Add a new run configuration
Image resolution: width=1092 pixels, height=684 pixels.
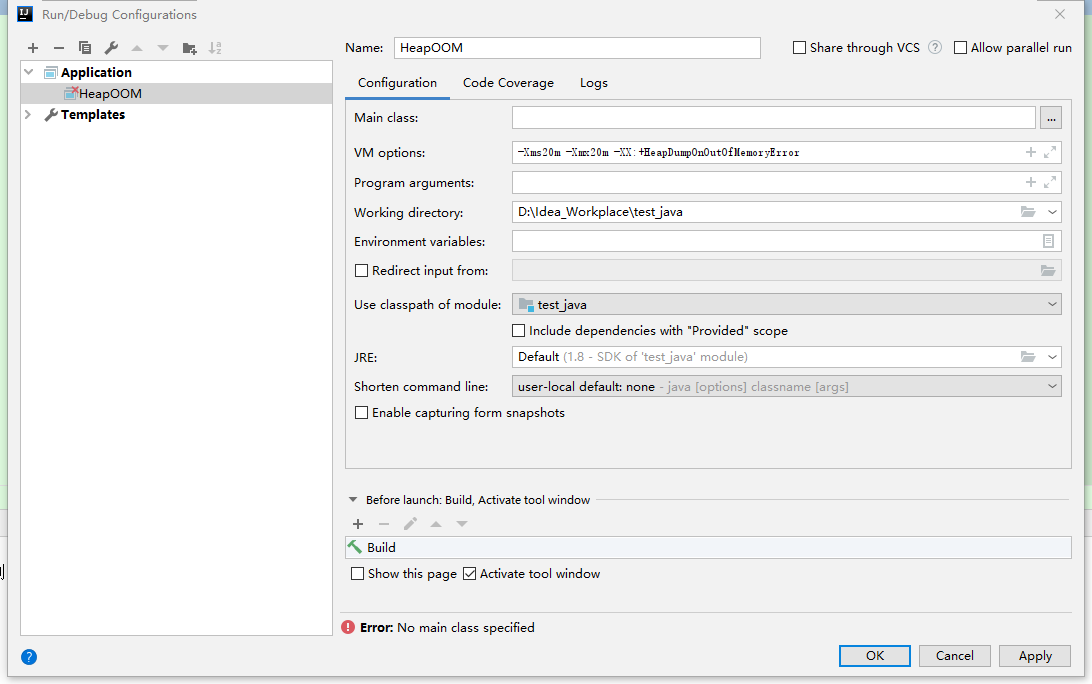coord(33,48)
